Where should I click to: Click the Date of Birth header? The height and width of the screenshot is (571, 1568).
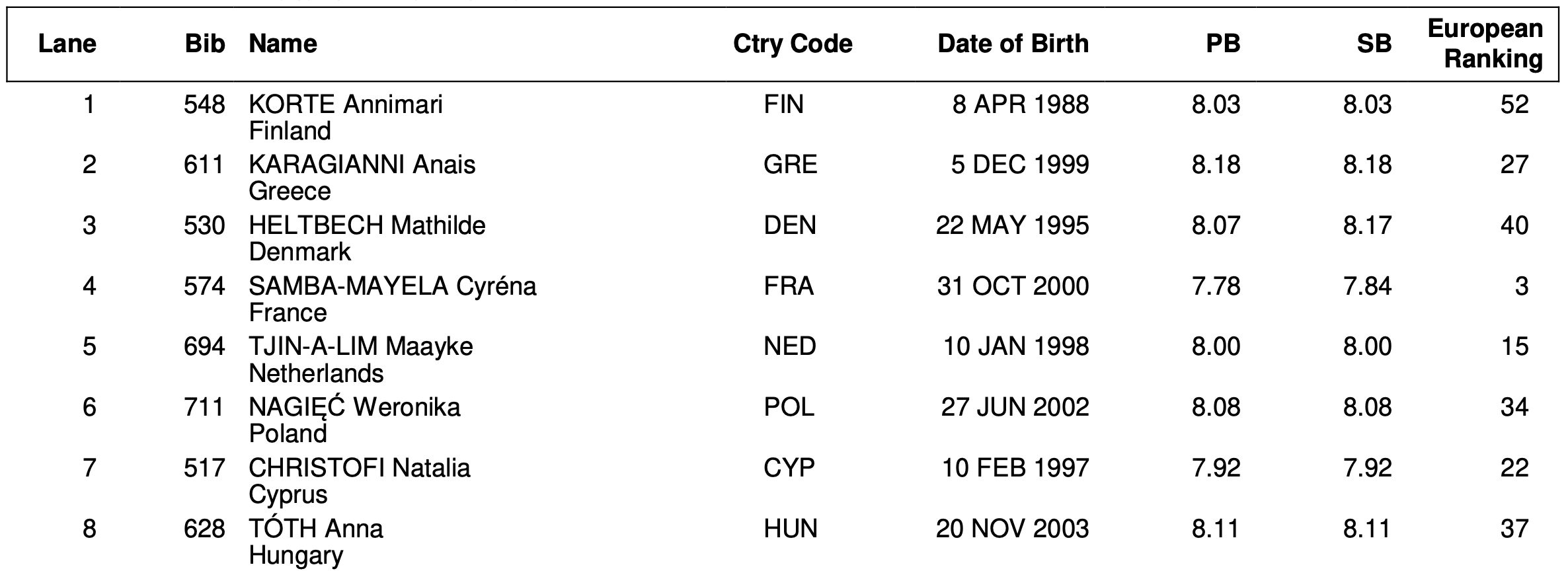1013,44
